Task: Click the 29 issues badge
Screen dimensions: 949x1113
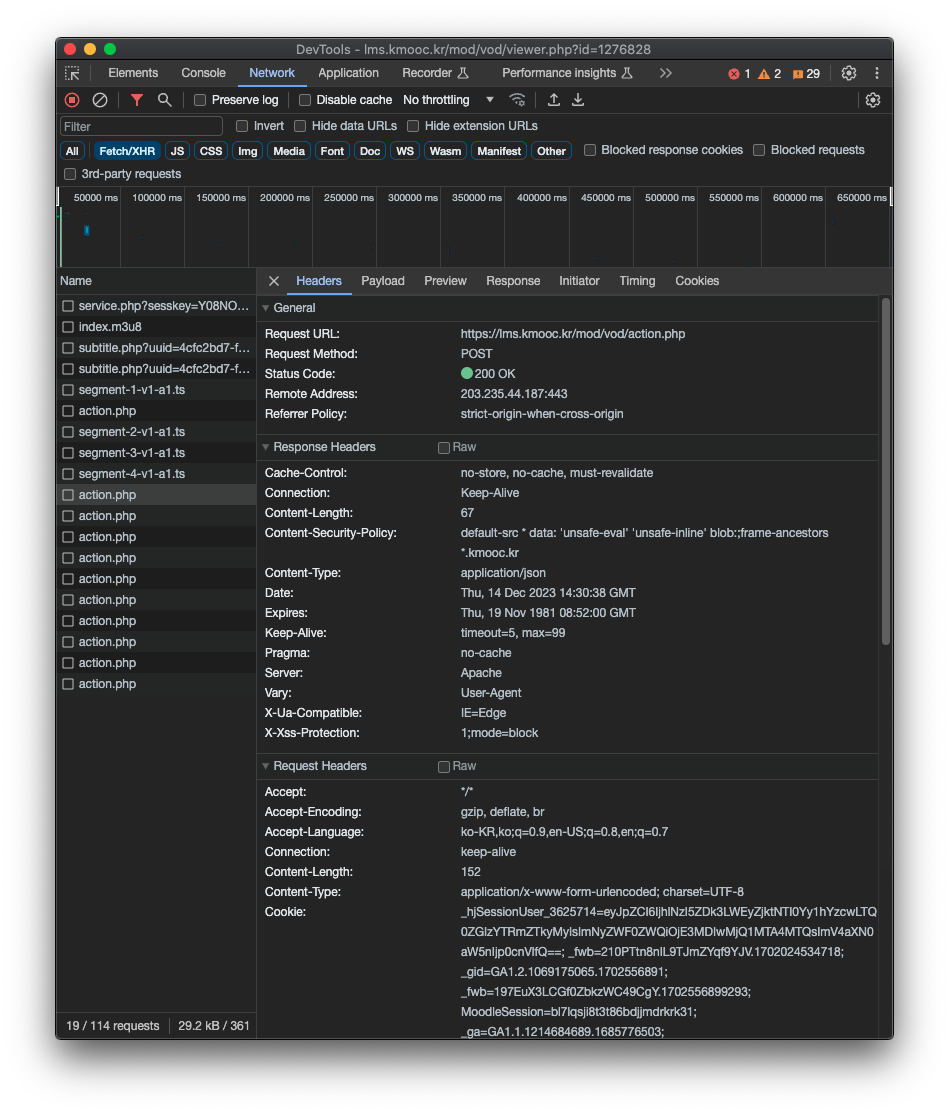Action: coord(806,74)
